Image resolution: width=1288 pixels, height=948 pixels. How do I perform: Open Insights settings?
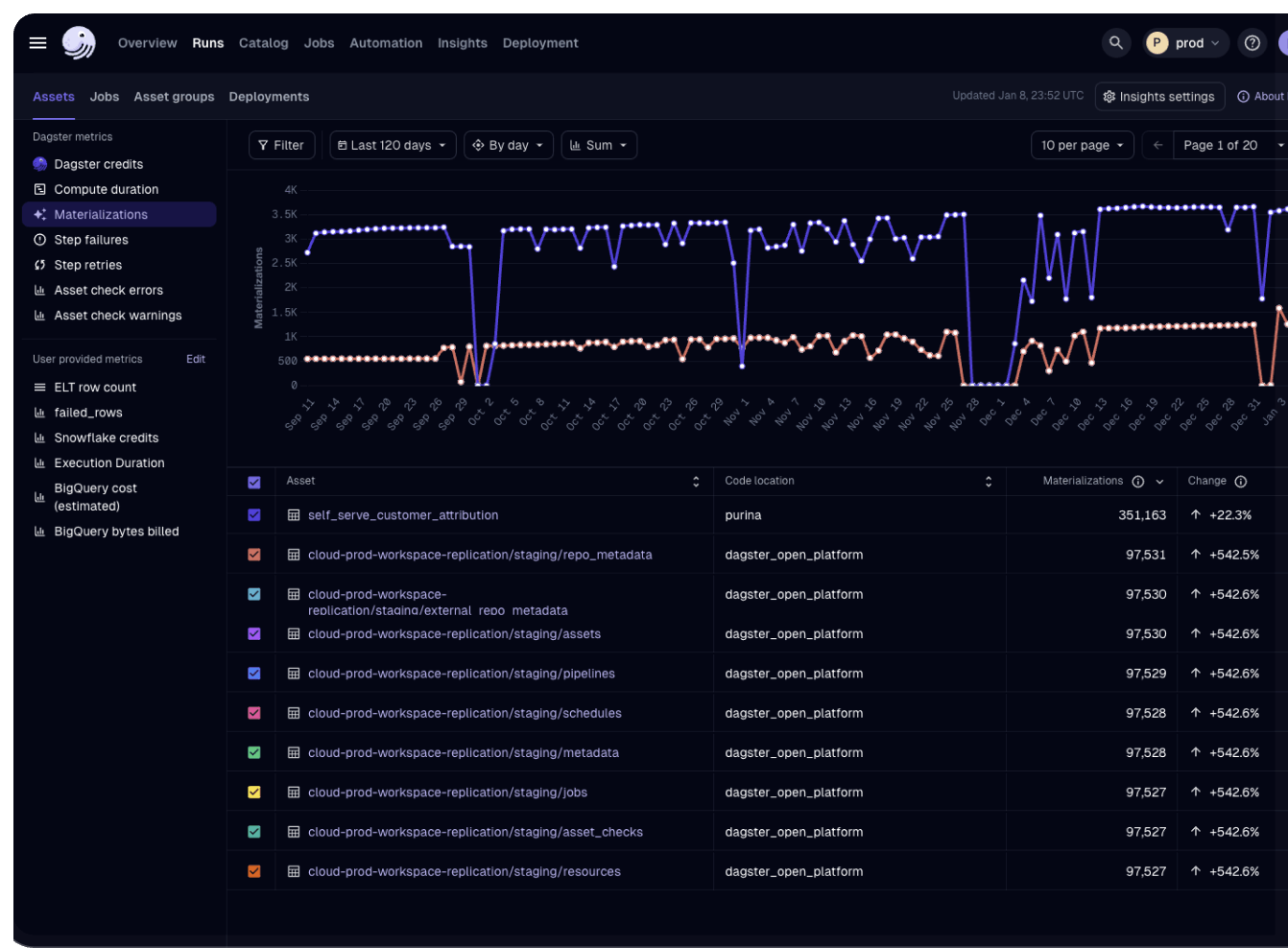(1160, 96)
